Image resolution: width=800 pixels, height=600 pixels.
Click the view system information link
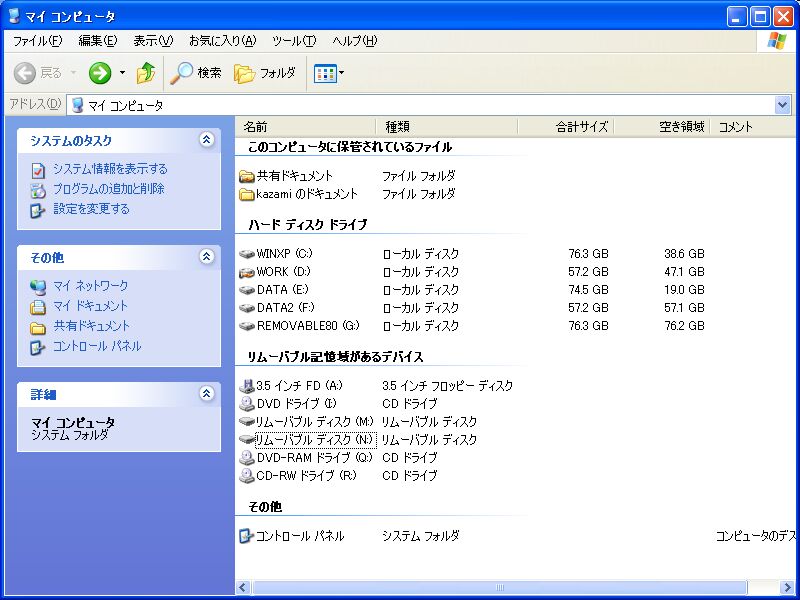[110, 169]
